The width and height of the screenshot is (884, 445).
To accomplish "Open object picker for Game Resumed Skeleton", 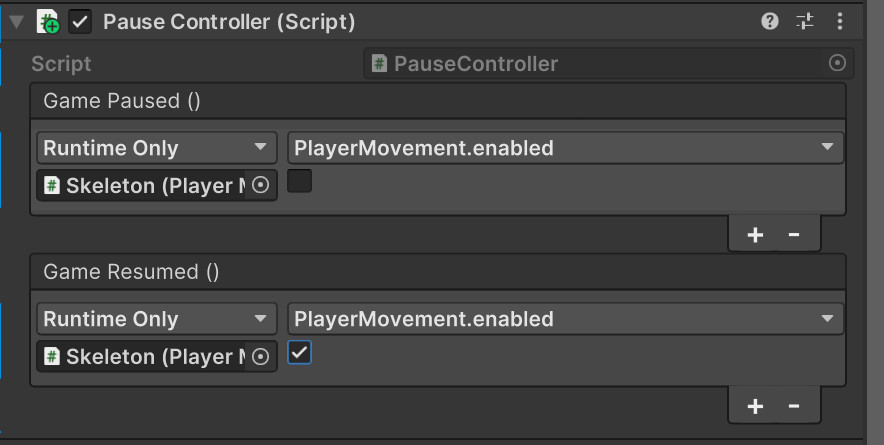I will pos(260,356).
